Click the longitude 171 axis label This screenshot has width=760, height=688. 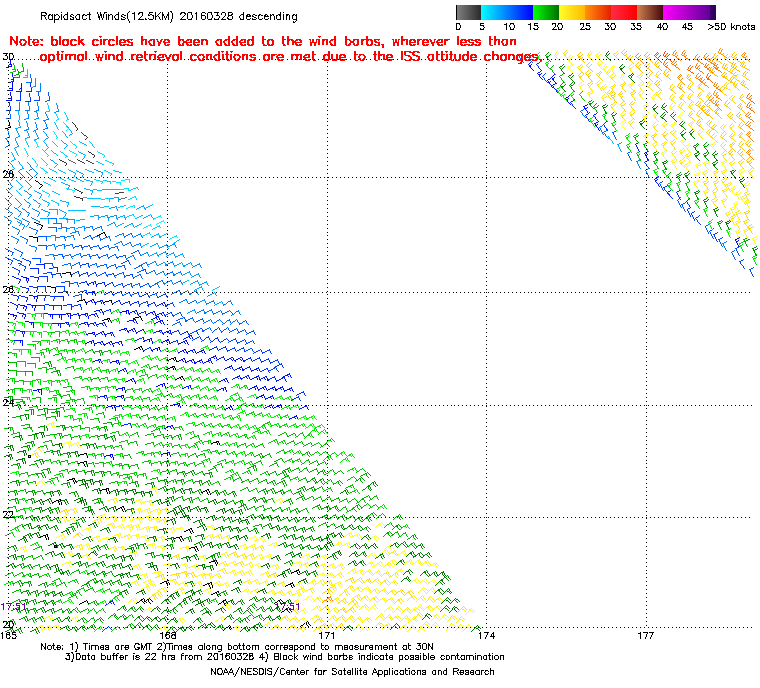(x=327, y=635)
